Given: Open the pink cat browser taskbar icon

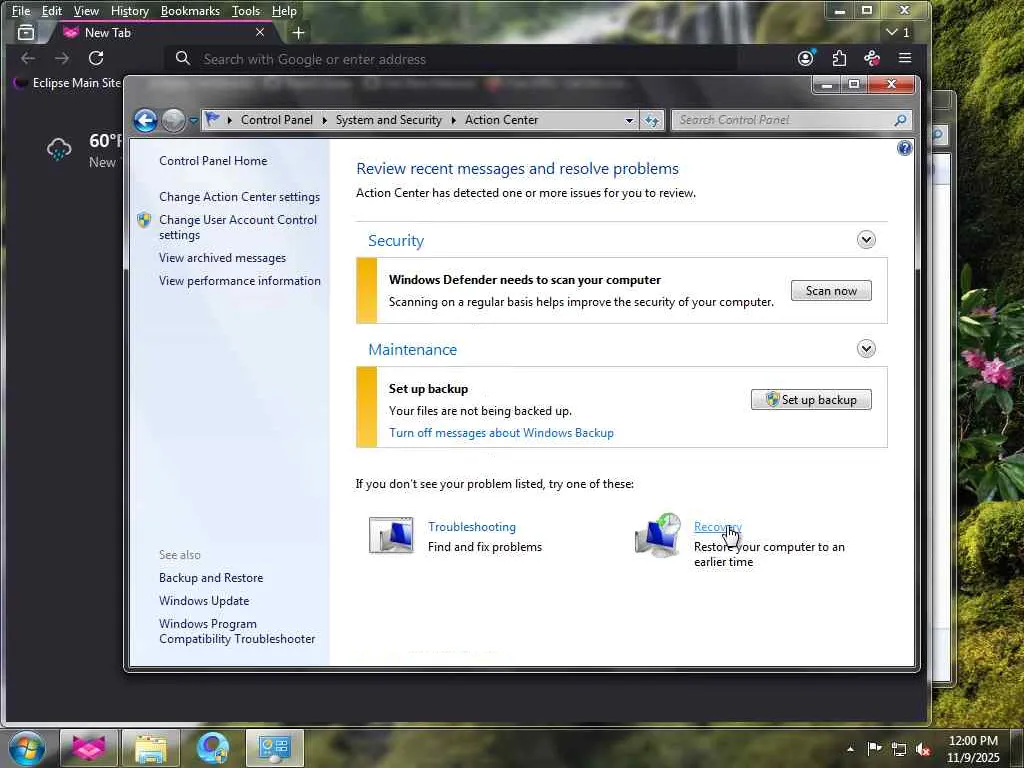Looking at the screenshot, I should 89,748.
